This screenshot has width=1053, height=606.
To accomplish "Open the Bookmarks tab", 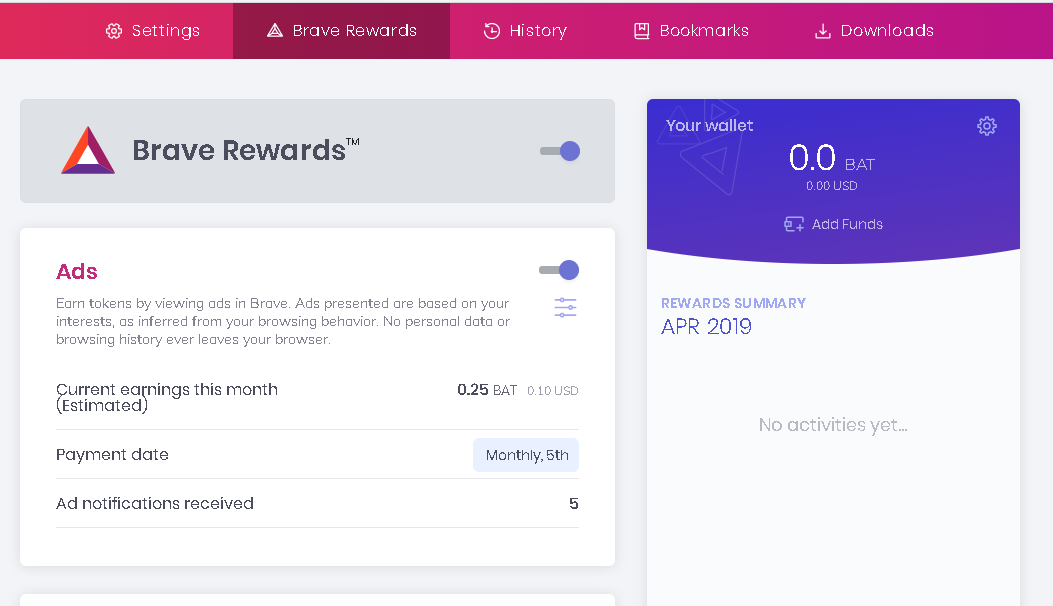I will click(691, 31).
